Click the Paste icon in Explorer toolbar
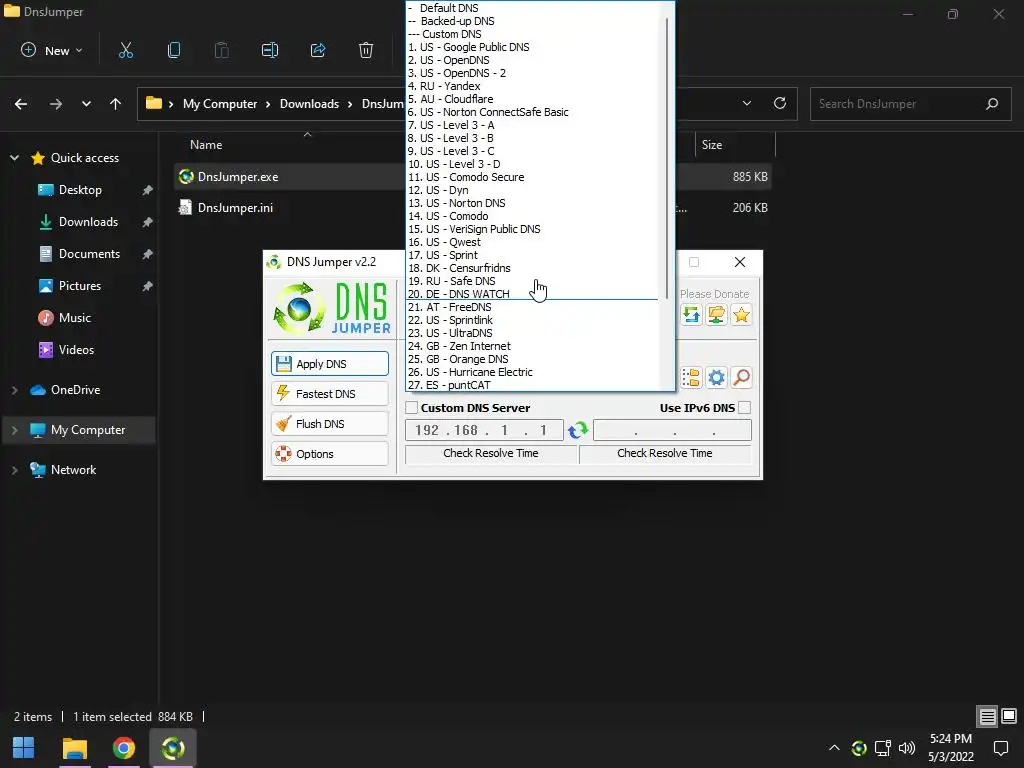 coord(222,50)
